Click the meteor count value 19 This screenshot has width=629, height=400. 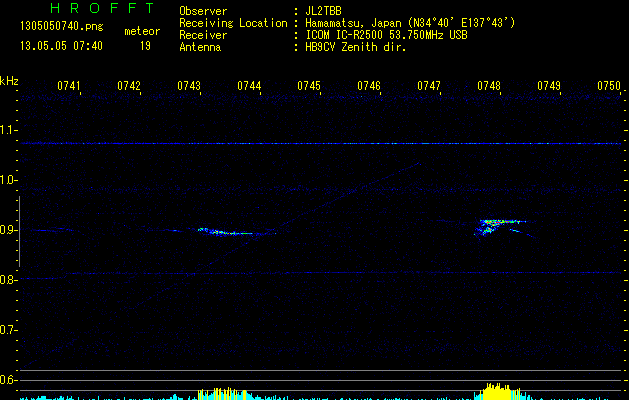(146, 46)
